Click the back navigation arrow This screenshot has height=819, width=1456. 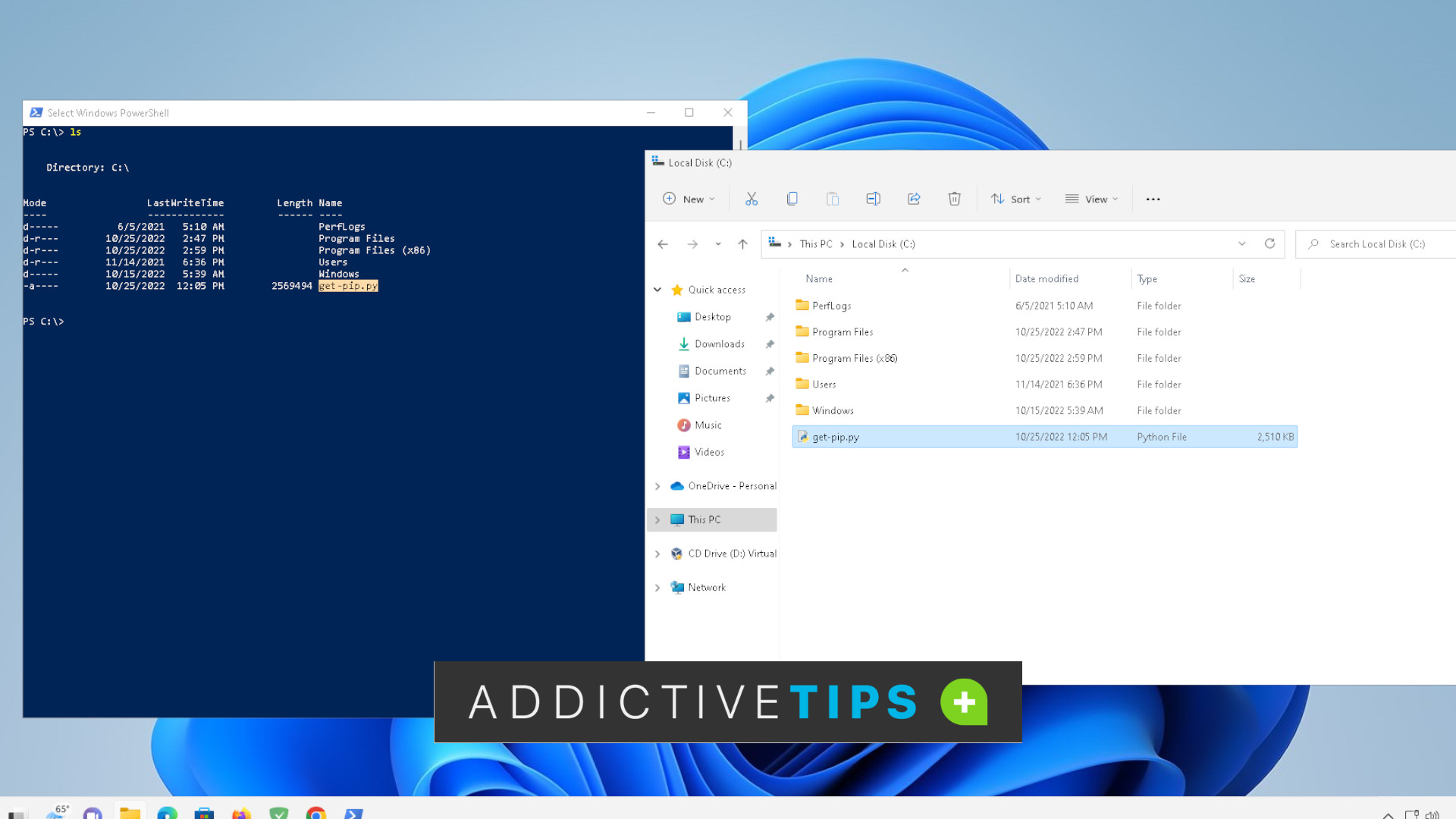point(662,243)
